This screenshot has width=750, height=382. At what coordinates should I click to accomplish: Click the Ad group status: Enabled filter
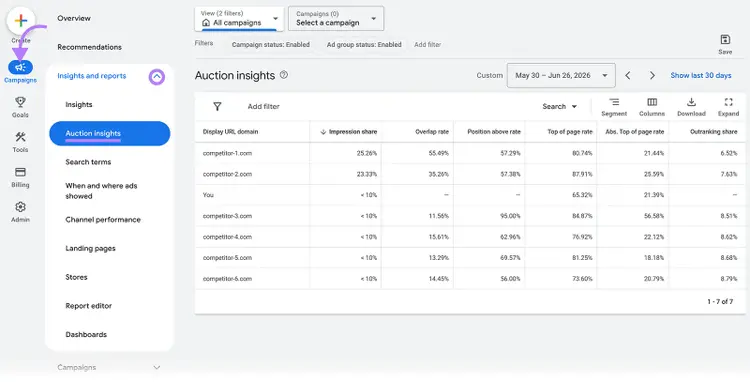(364, 44)
